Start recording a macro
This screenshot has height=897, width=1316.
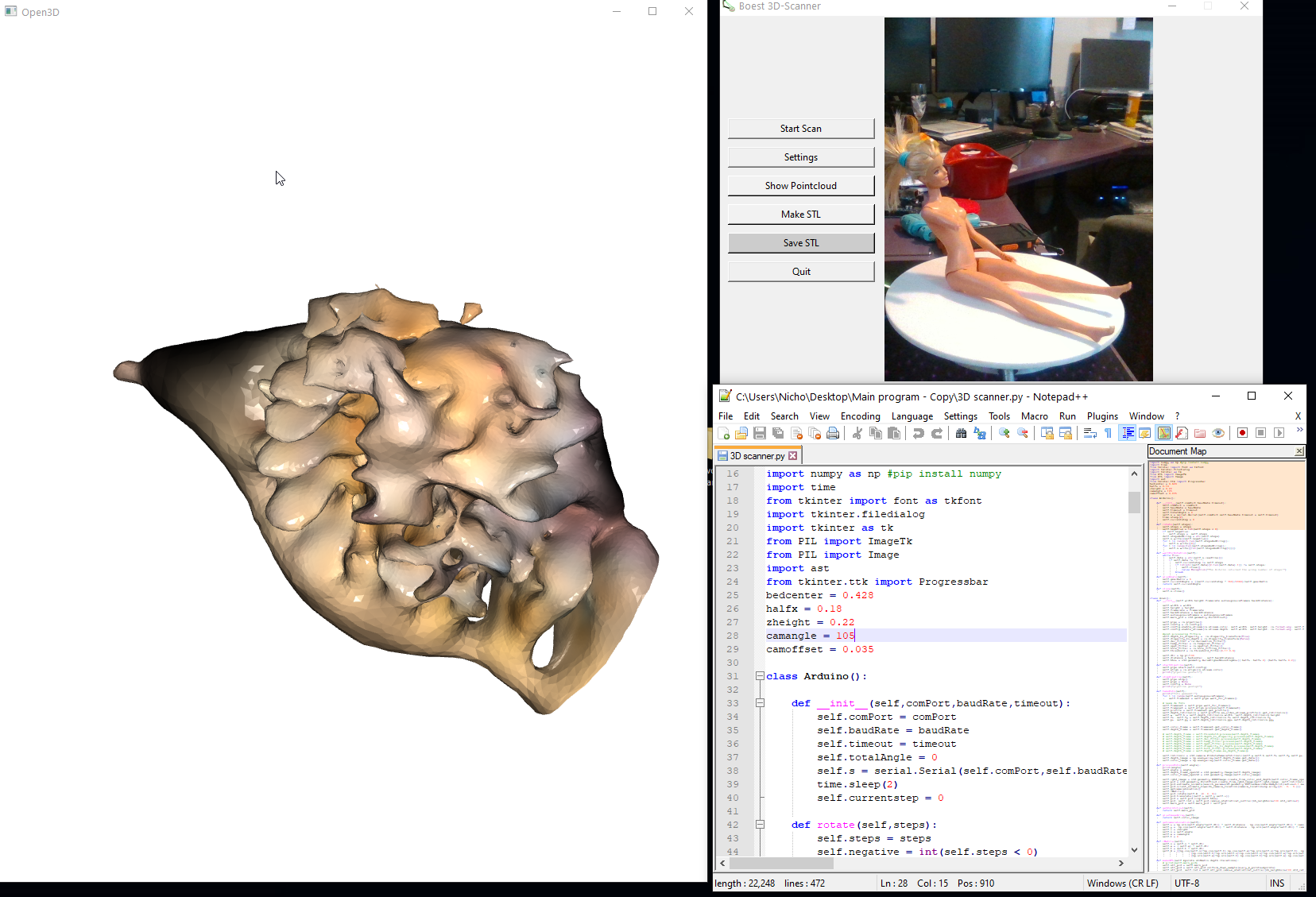coord(1242,433)
